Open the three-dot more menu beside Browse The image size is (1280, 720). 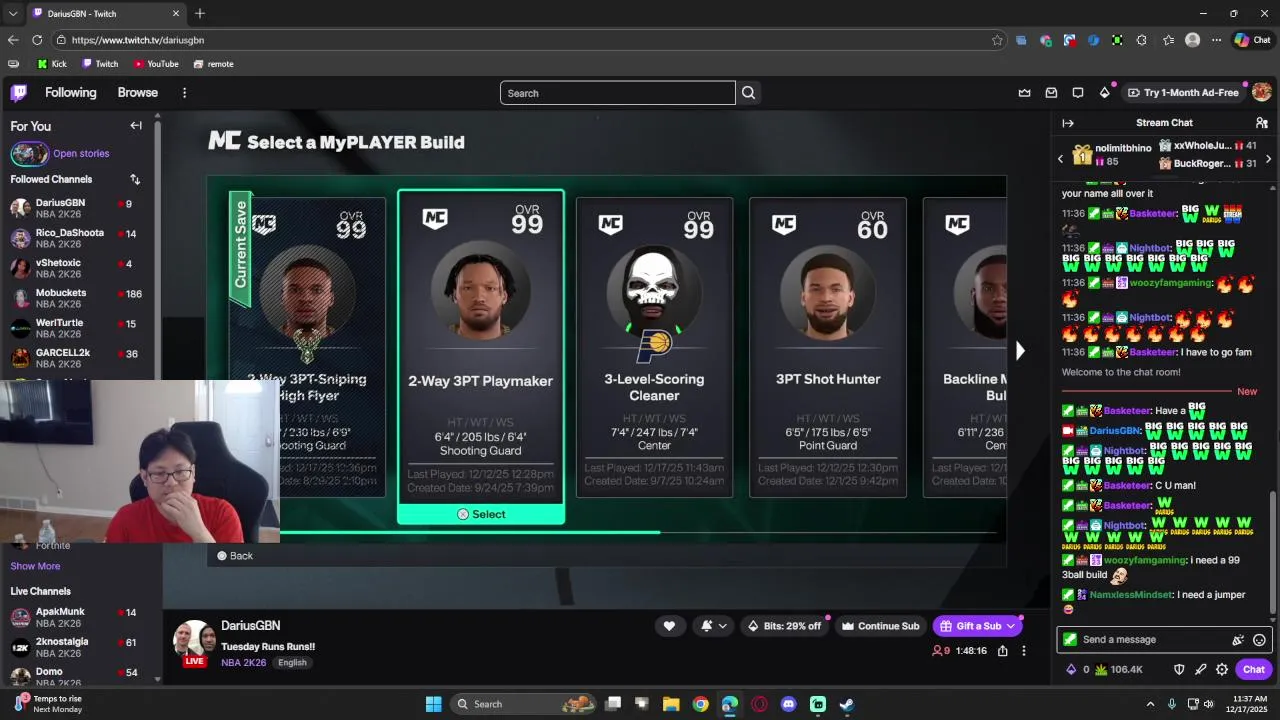(184, 93)
